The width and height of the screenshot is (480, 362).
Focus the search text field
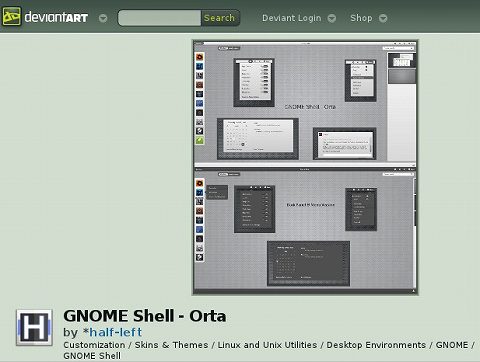(160, 18)
